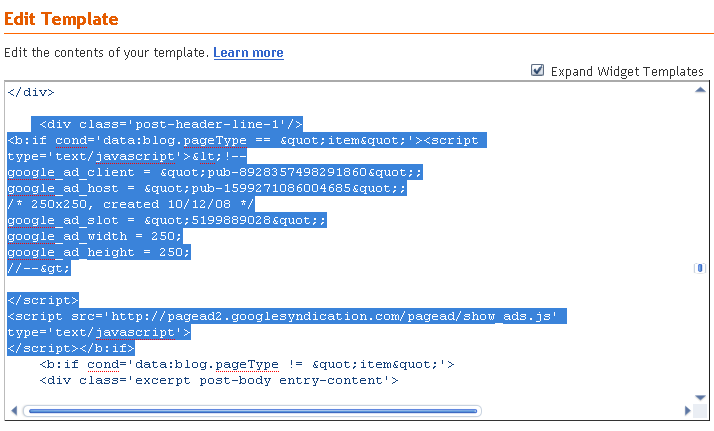714x431 pixels.
Task: Click the horizontal scrollbar left arrow
Action: click(x=14, y=411)
